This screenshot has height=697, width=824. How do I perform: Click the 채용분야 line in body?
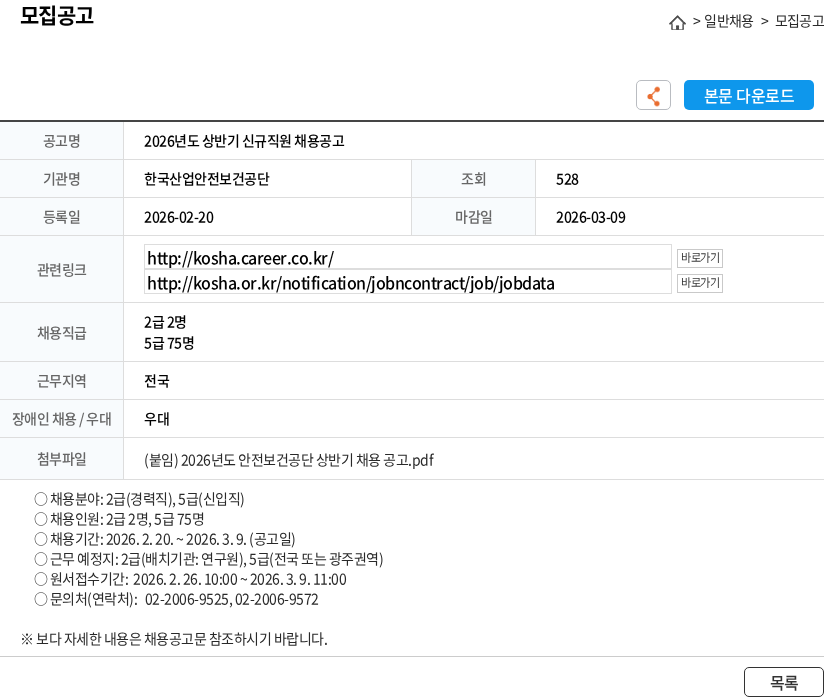139,499
